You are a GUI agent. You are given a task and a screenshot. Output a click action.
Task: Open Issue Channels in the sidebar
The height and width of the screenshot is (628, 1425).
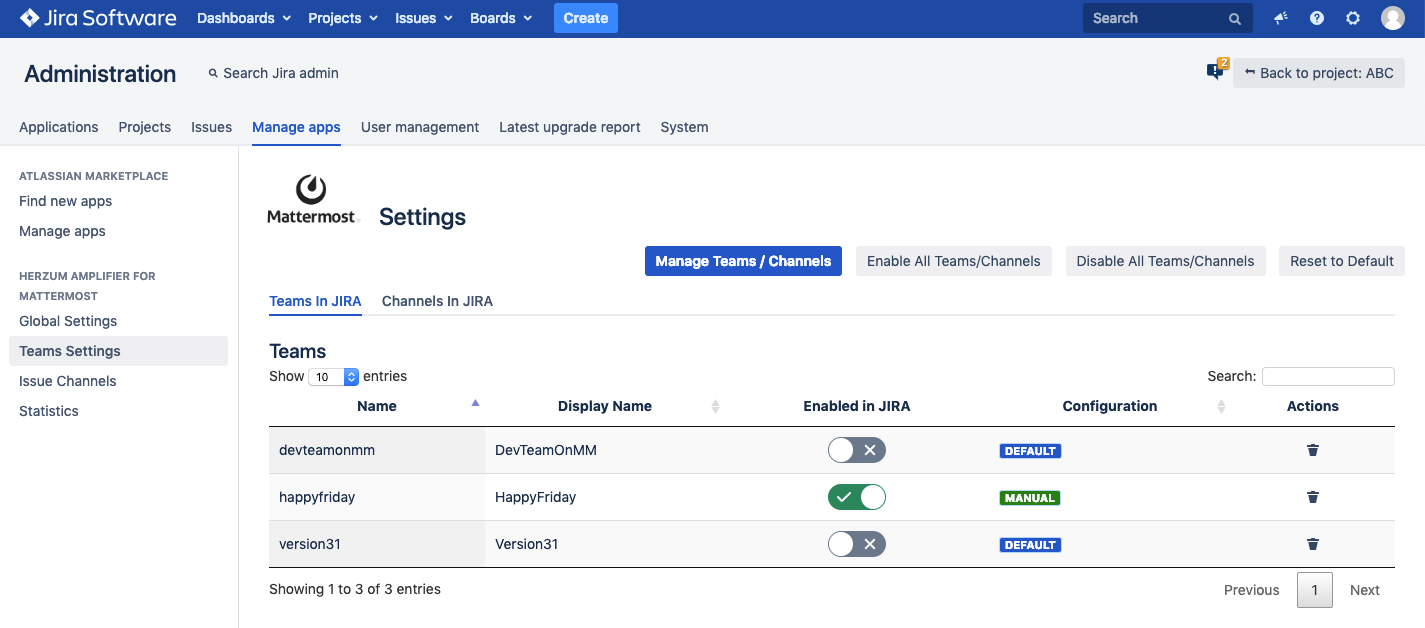click(67, 381)
